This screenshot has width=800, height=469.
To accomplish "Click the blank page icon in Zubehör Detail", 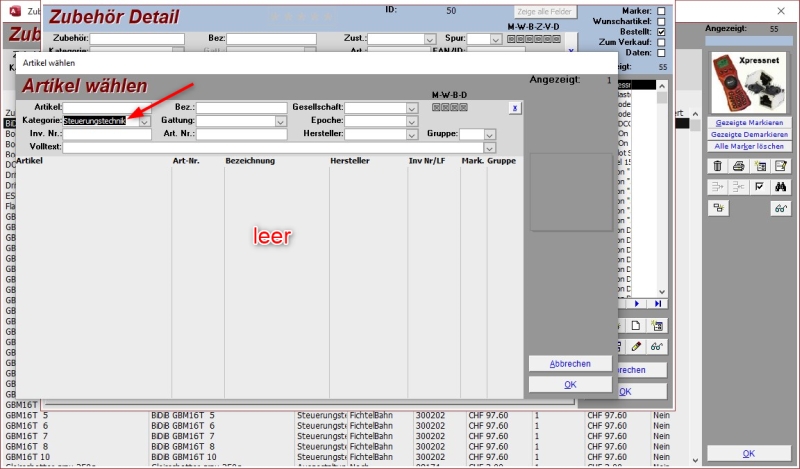I will [636, 326].
